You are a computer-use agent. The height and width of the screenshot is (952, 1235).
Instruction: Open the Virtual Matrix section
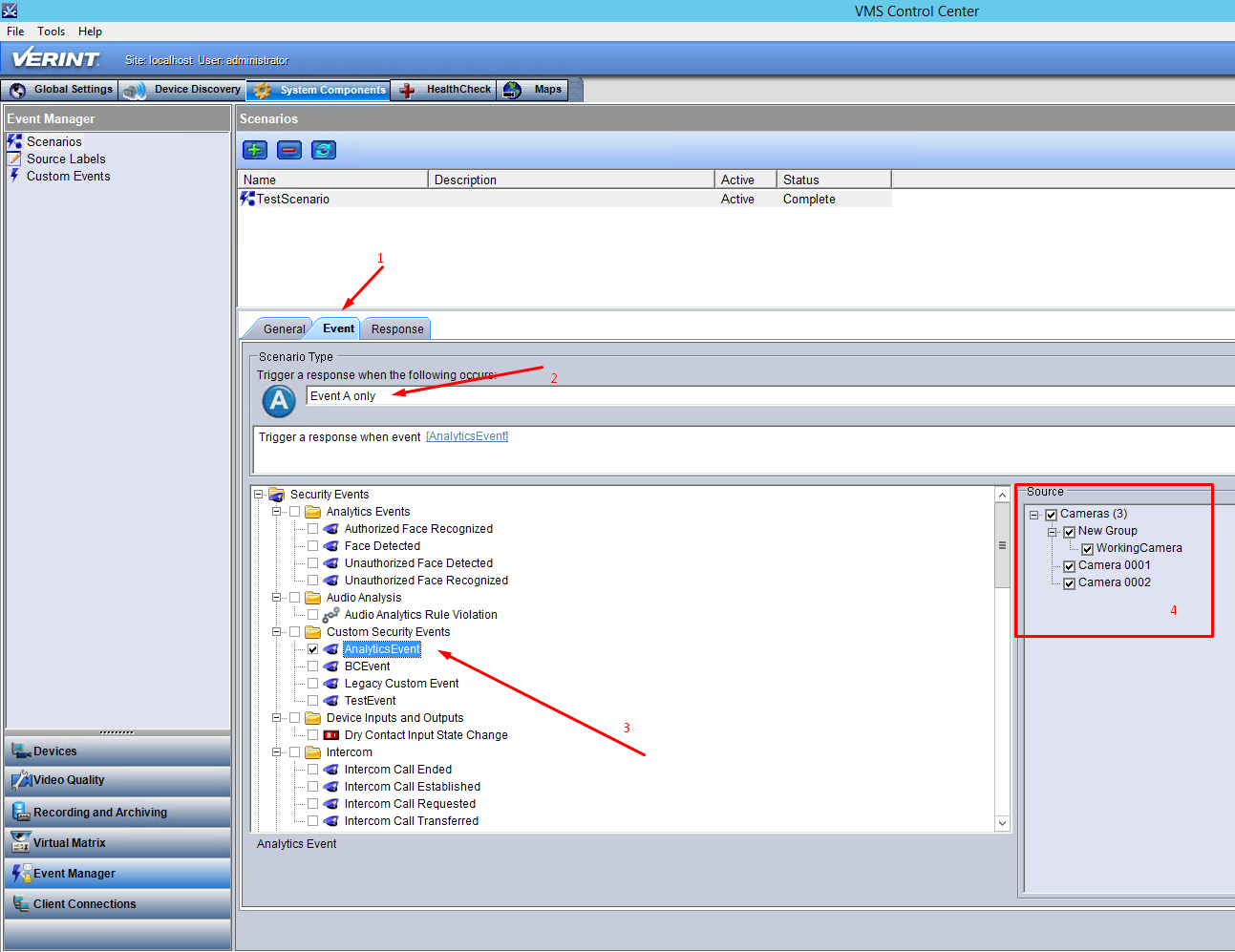[x=117, y=843]
